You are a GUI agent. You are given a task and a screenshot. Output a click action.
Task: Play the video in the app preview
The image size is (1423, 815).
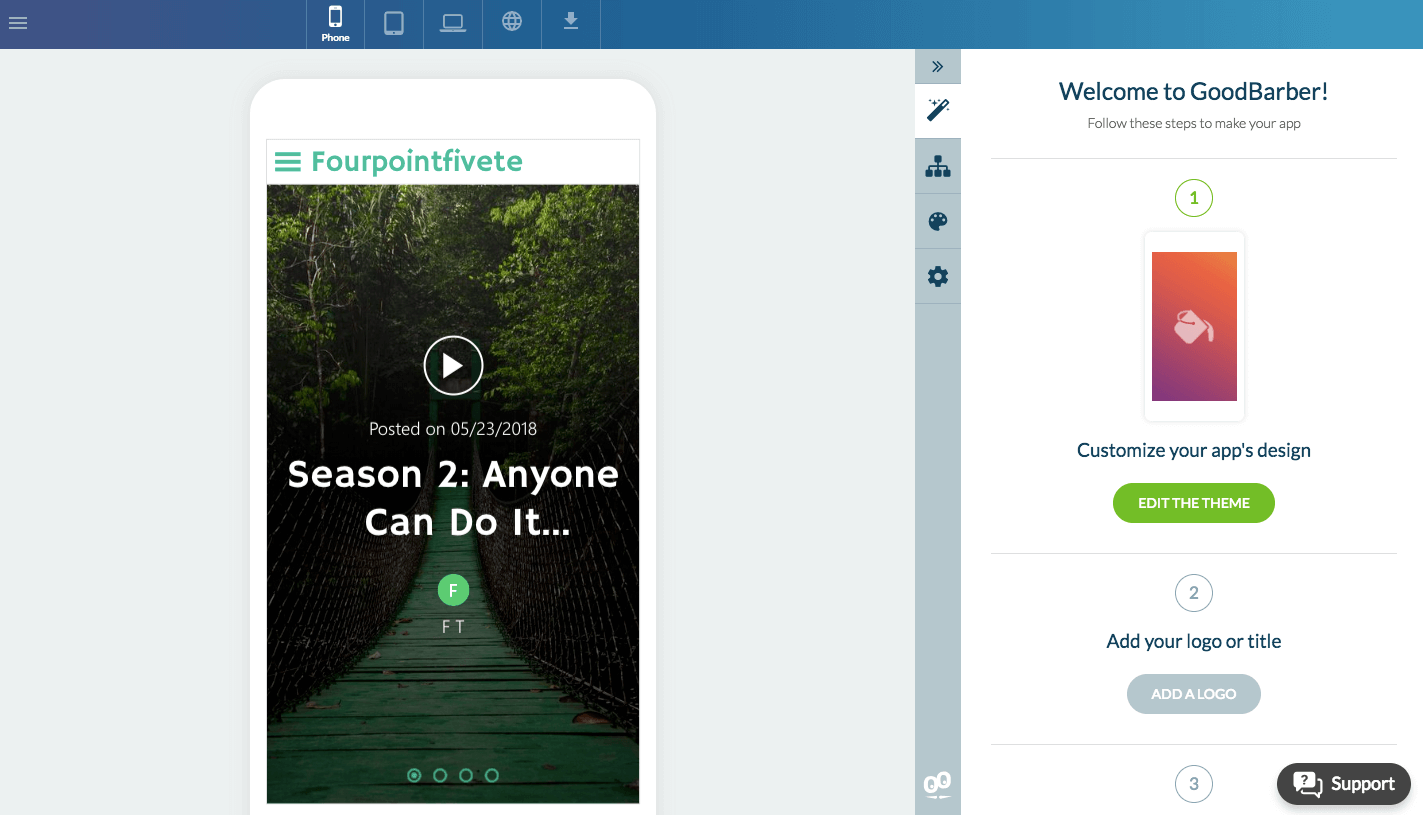click(453, 366)
